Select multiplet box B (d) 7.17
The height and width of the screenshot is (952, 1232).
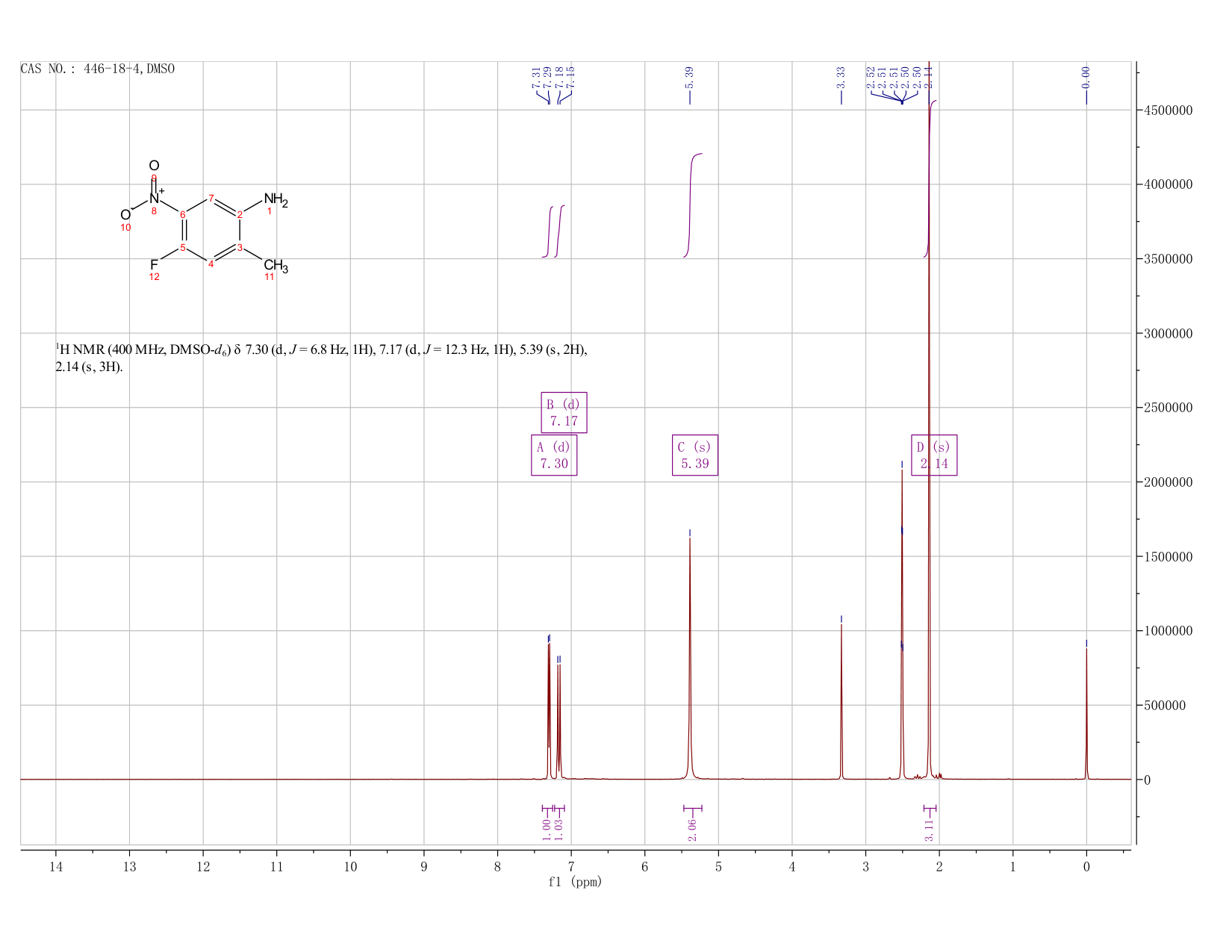[564, 412]
